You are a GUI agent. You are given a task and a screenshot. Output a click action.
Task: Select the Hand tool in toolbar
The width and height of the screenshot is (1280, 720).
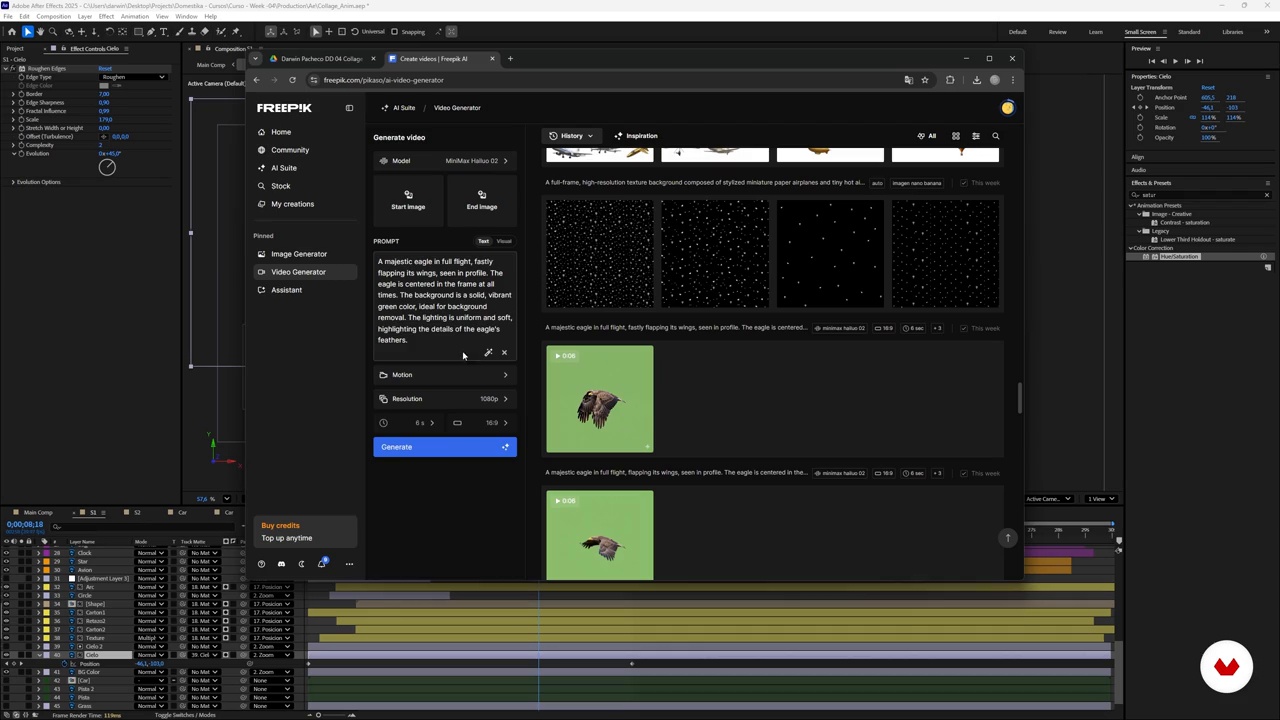coord(40,32)
